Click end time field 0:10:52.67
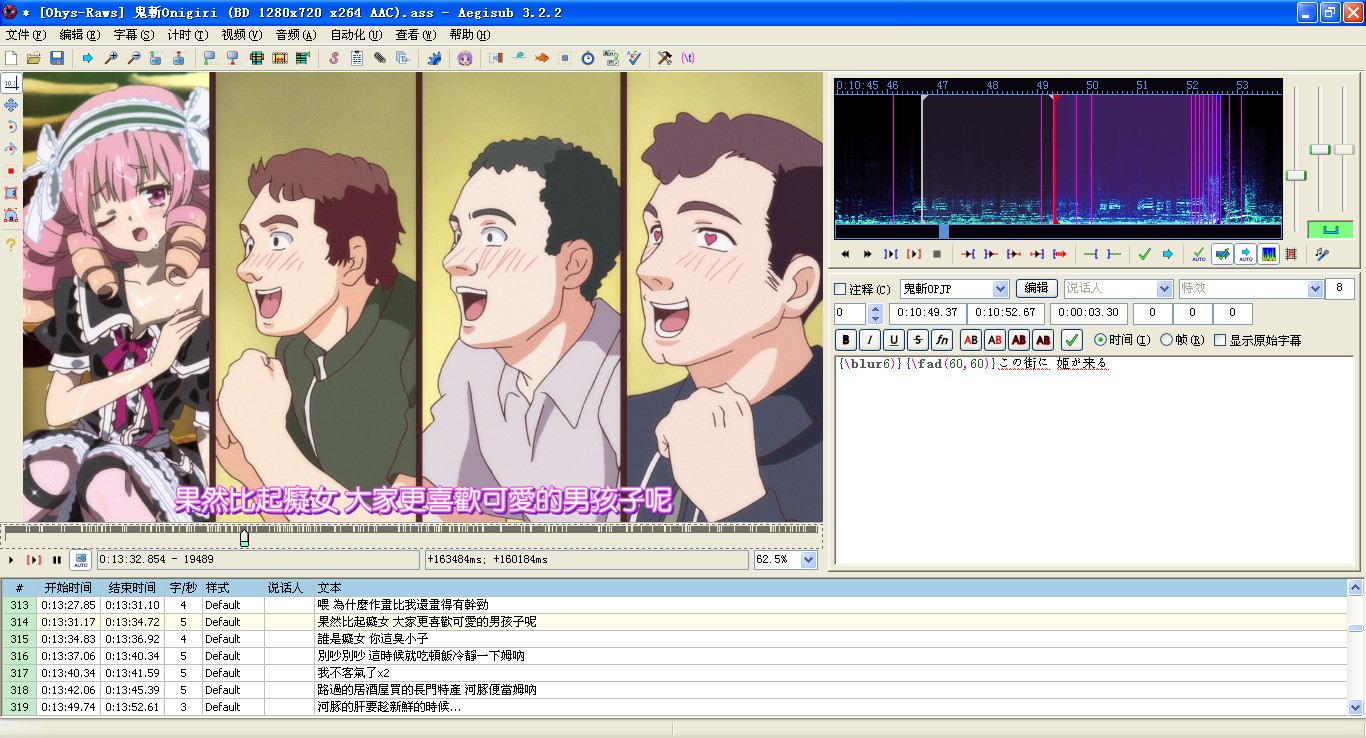 coord(1007,313)
